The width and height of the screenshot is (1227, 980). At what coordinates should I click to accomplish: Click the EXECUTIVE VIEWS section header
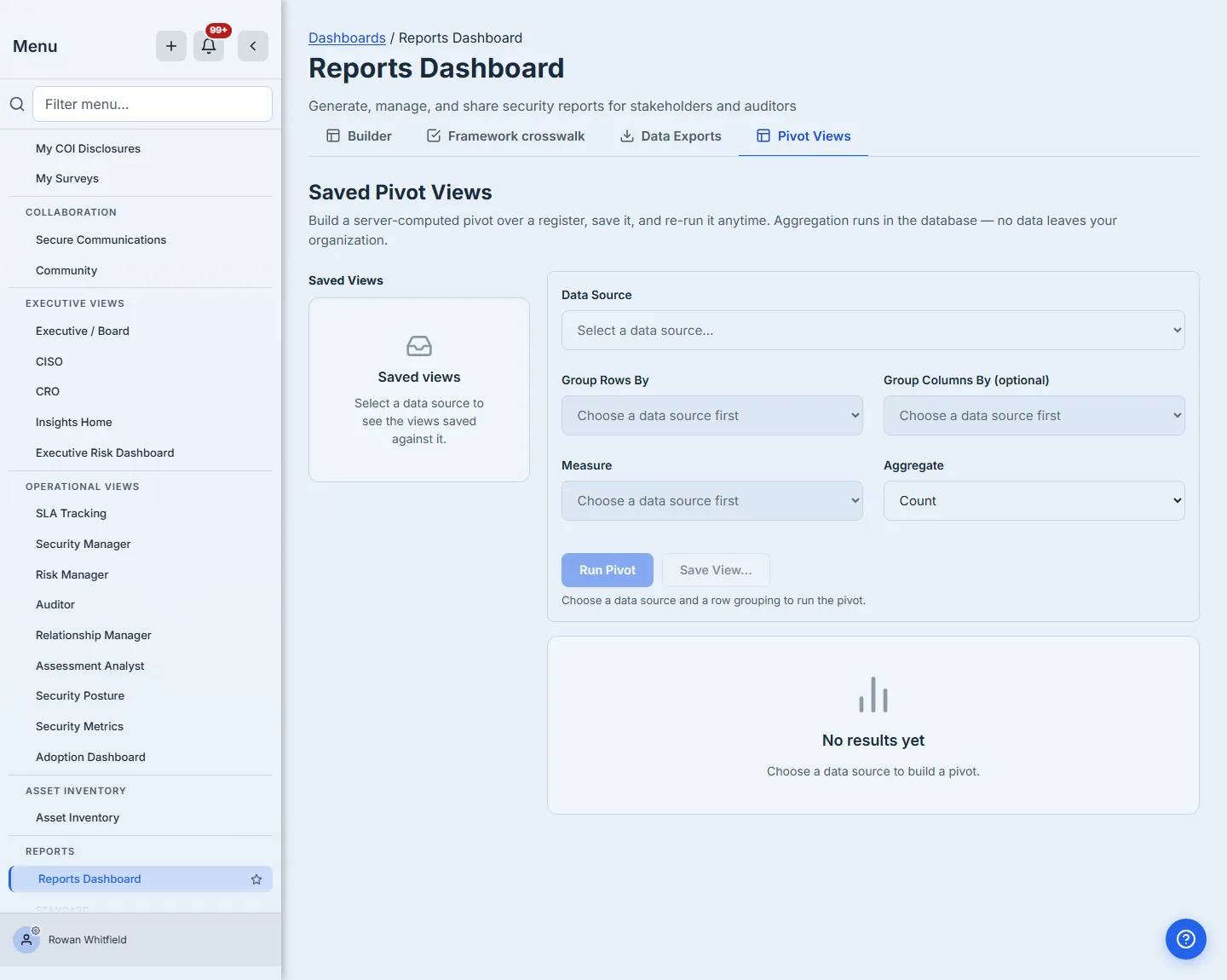(x=75, y=303)
